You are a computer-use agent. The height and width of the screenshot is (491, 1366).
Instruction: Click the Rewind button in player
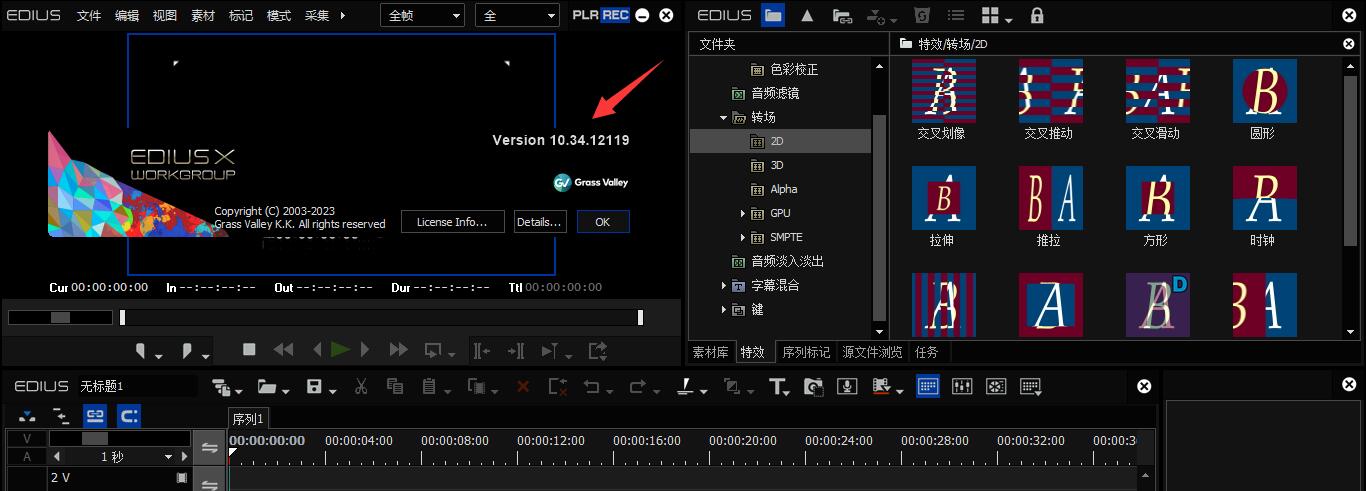coord(284,349)
